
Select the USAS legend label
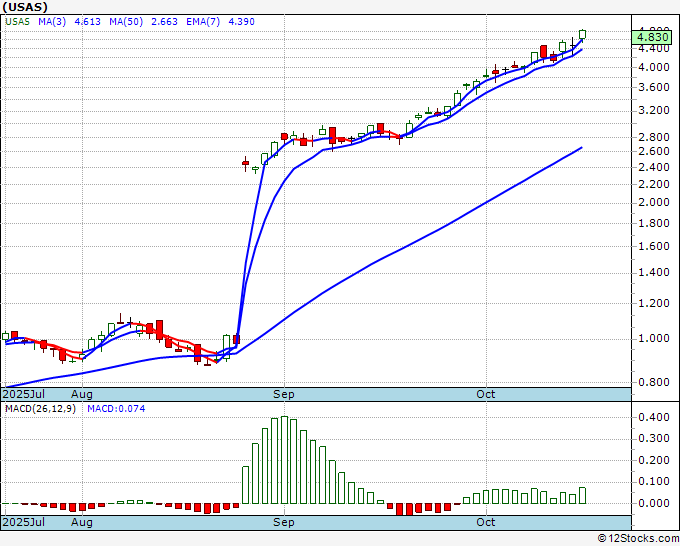[x=17, y=22]
